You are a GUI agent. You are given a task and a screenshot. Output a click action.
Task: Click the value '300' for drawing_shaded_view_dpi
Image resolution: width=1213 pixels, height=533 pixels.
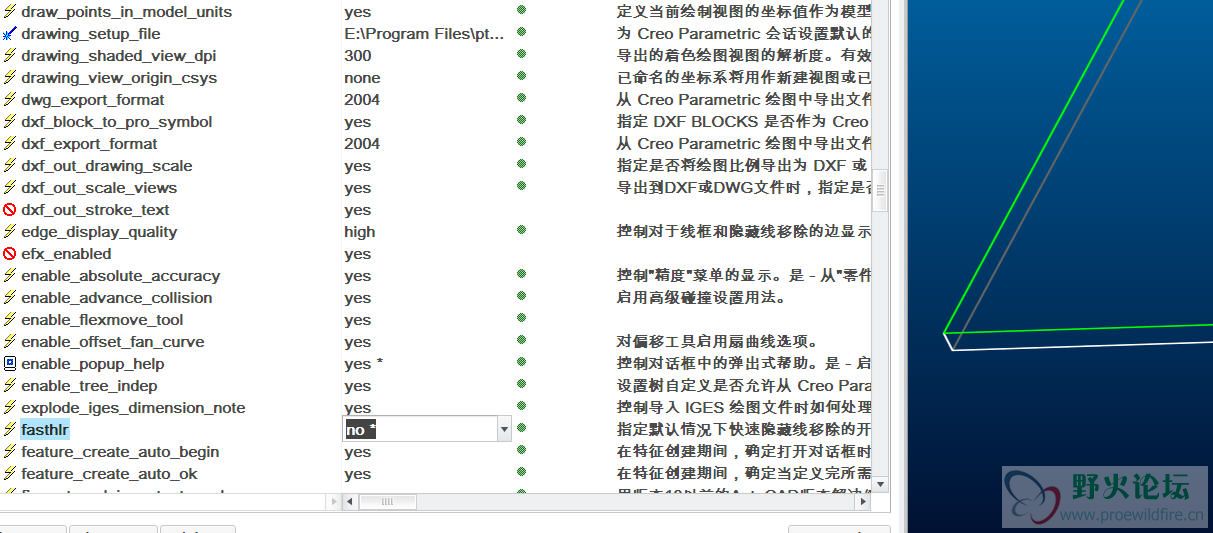coord(357,56)
